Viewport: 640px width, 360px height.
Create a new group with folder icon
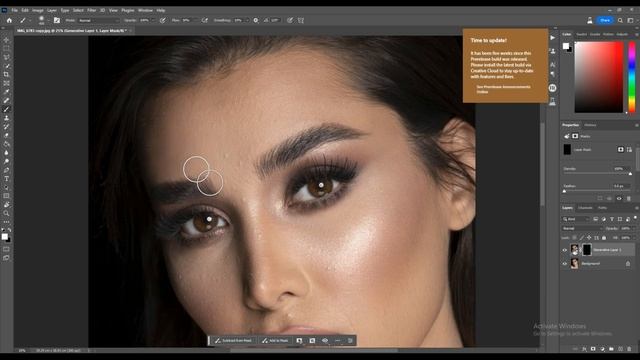pyautogui.click(x=611, y=349)
